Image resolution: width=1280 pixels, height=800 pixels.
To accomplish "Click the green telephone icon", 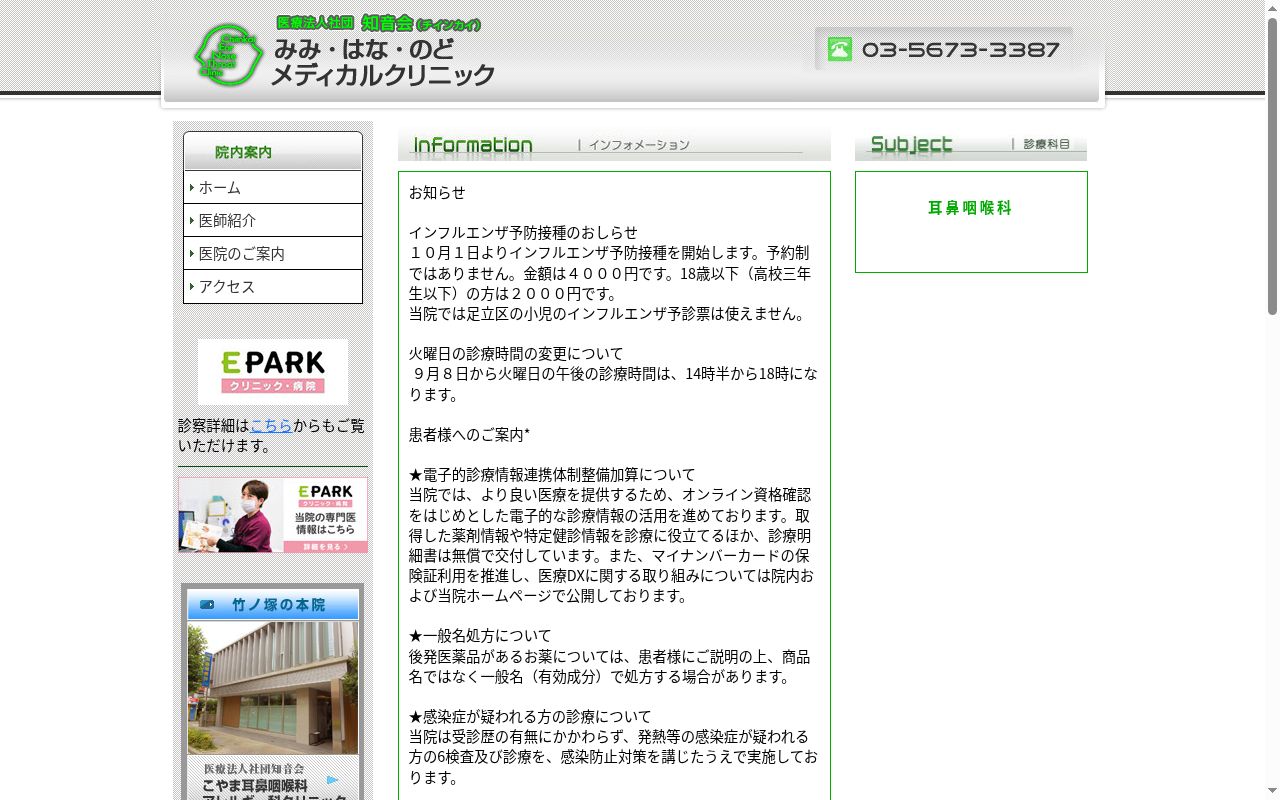I will coord(840,49).
